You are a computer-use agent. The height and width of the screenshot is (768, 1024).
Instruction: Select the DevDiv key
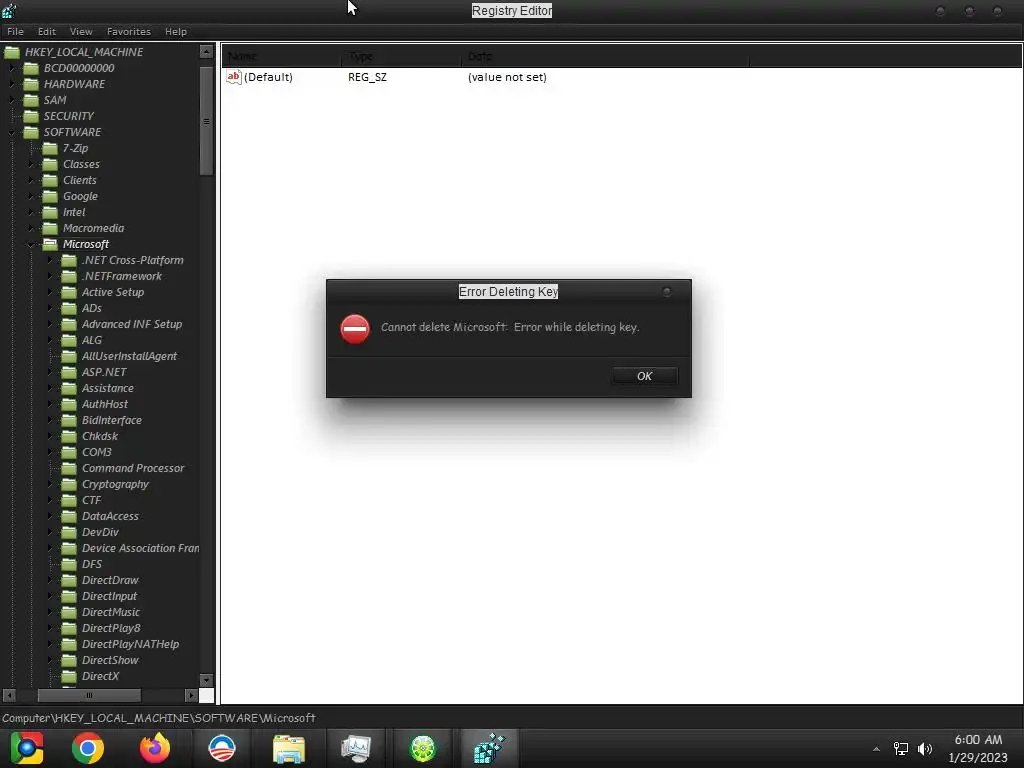(100, 532)
